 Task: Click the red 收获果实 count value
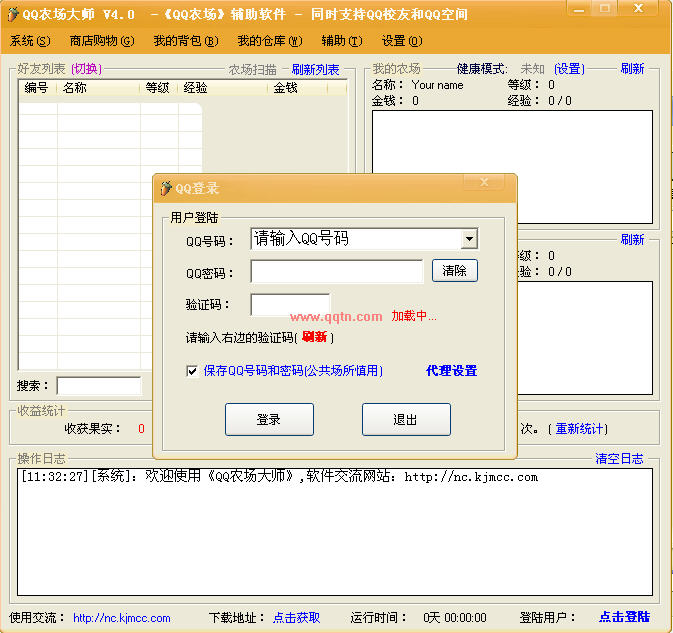tap(141, 429)
